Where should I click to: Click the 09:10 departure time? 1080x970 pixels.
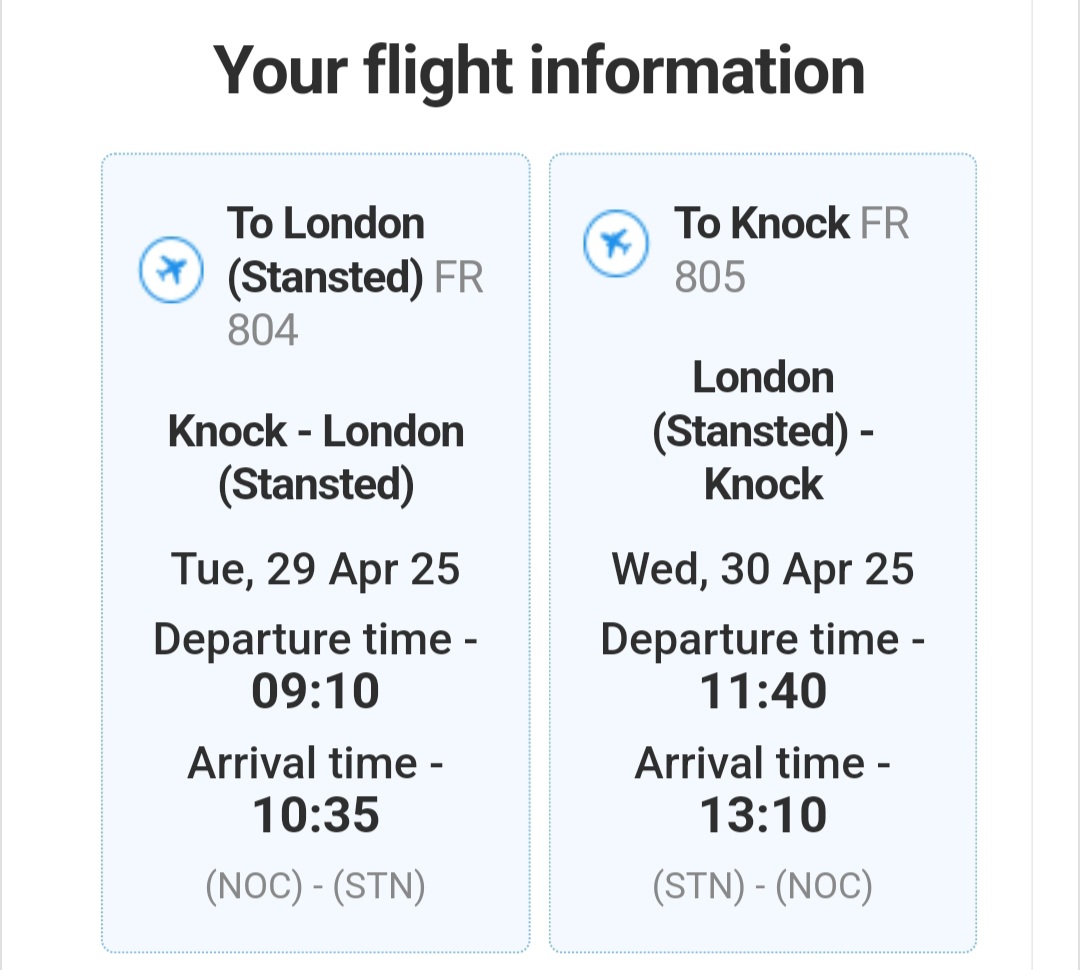tap(315, 691)
